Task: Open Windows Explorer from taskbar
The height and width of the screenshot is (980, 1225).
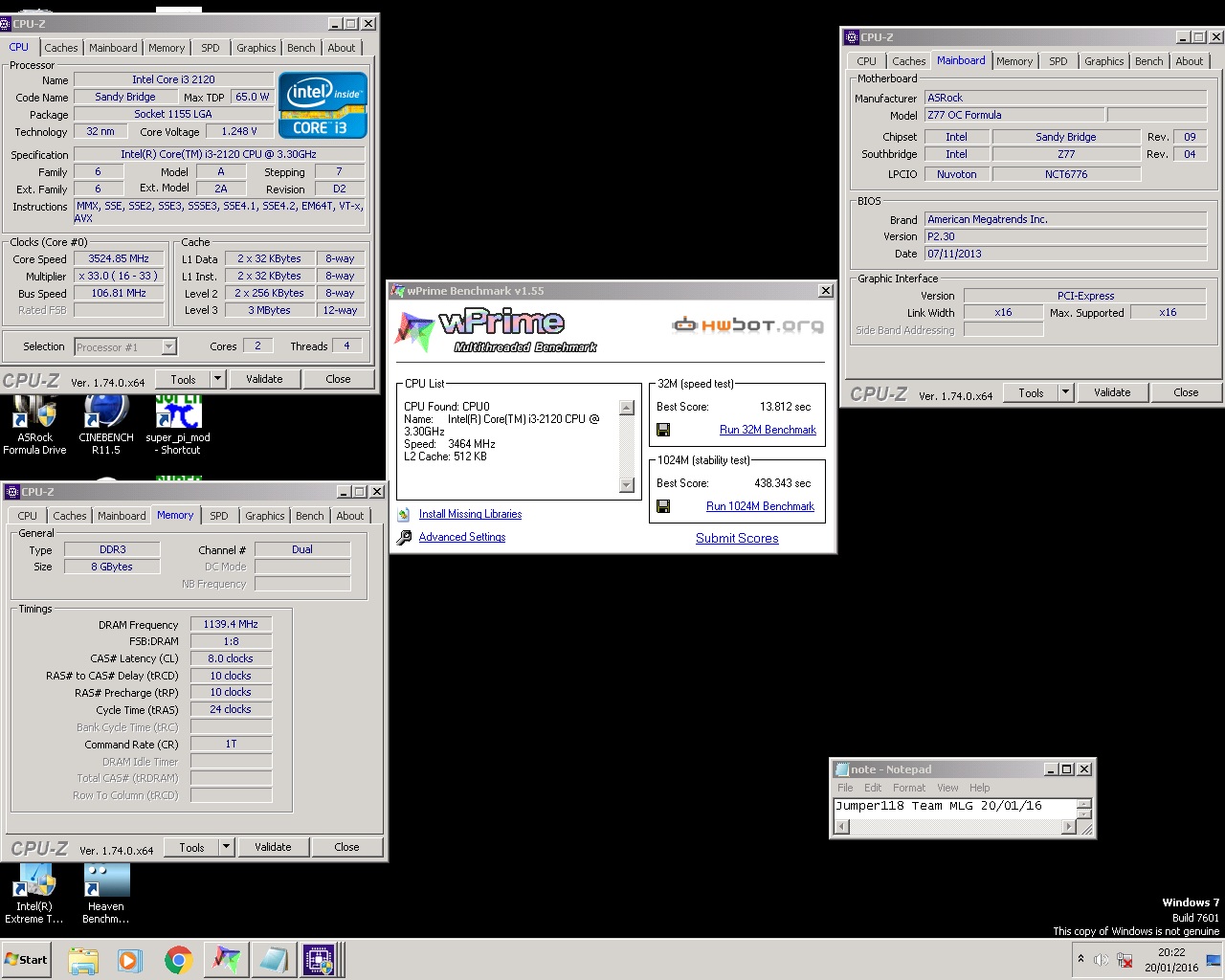Action: pyautogui.click(x=83, y=960)
